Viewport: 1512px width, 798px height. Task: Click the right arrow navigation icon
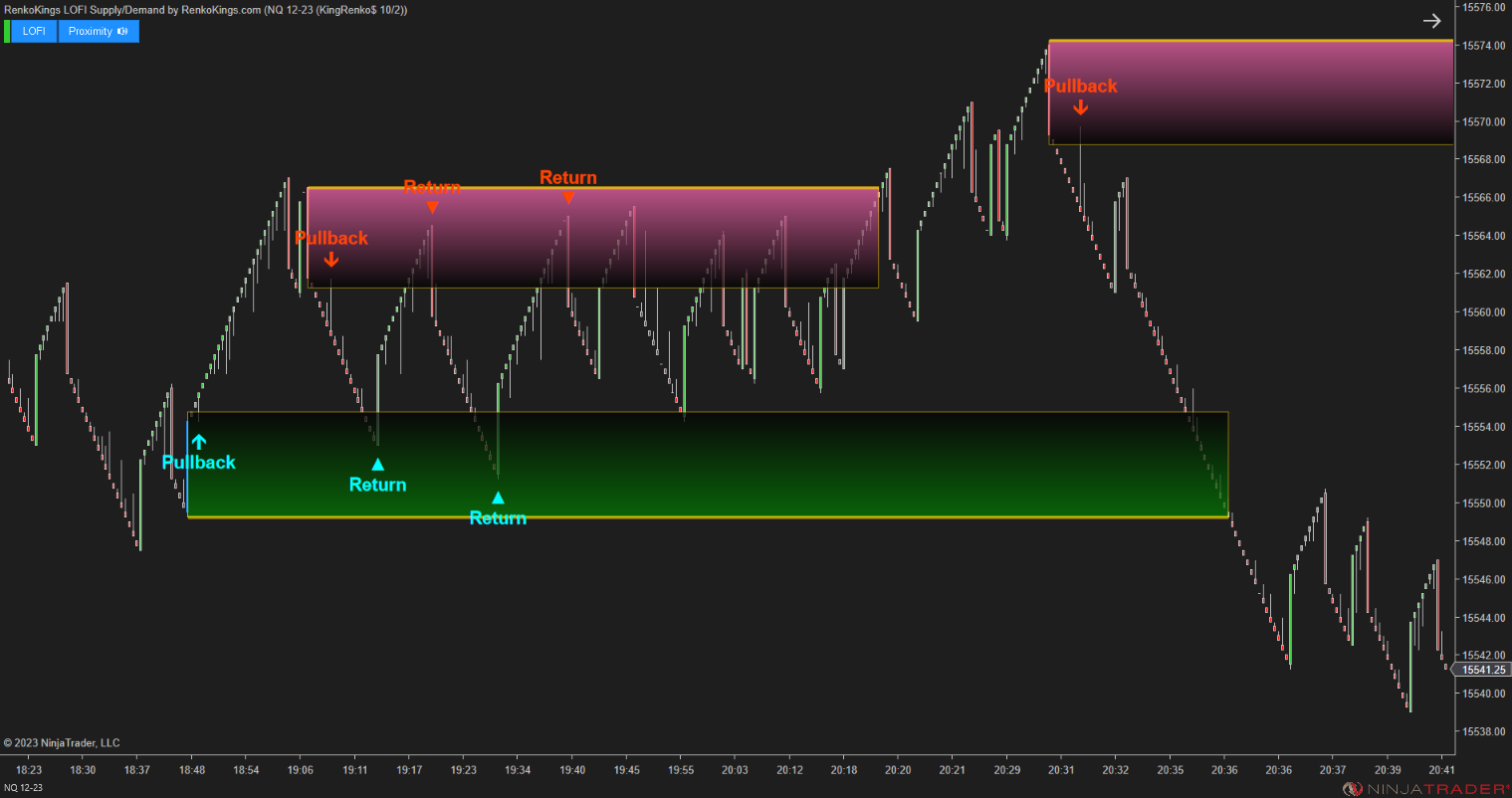coord(1431,20)
